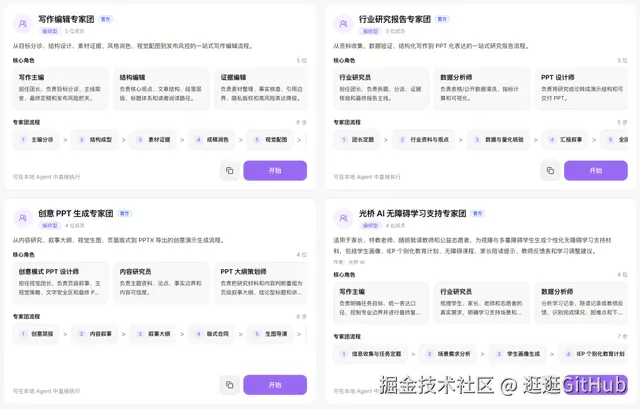Click the 官方 badge beside 行业研究报告专家团
The width and height of the screenshot is (640, 409).
[x=442, y=19]
